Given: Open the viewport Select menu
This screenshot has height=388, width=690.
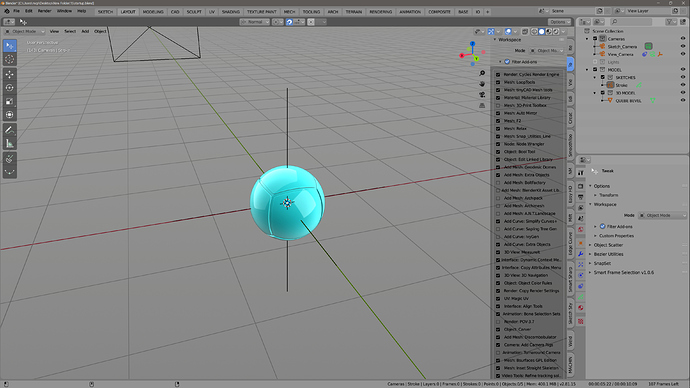Looking at the screenshot, I should pos(70,32).
